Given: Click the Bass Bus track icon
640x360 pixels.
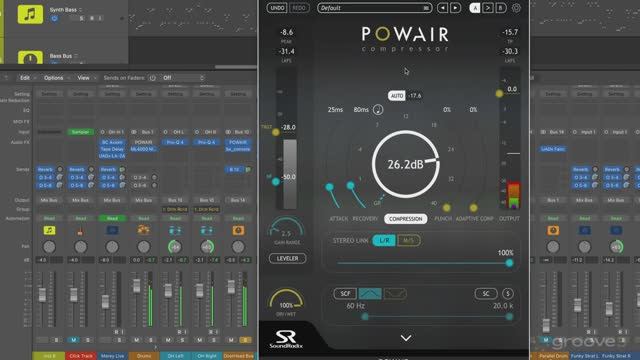Looking at the screenshot, I should 30,58.
